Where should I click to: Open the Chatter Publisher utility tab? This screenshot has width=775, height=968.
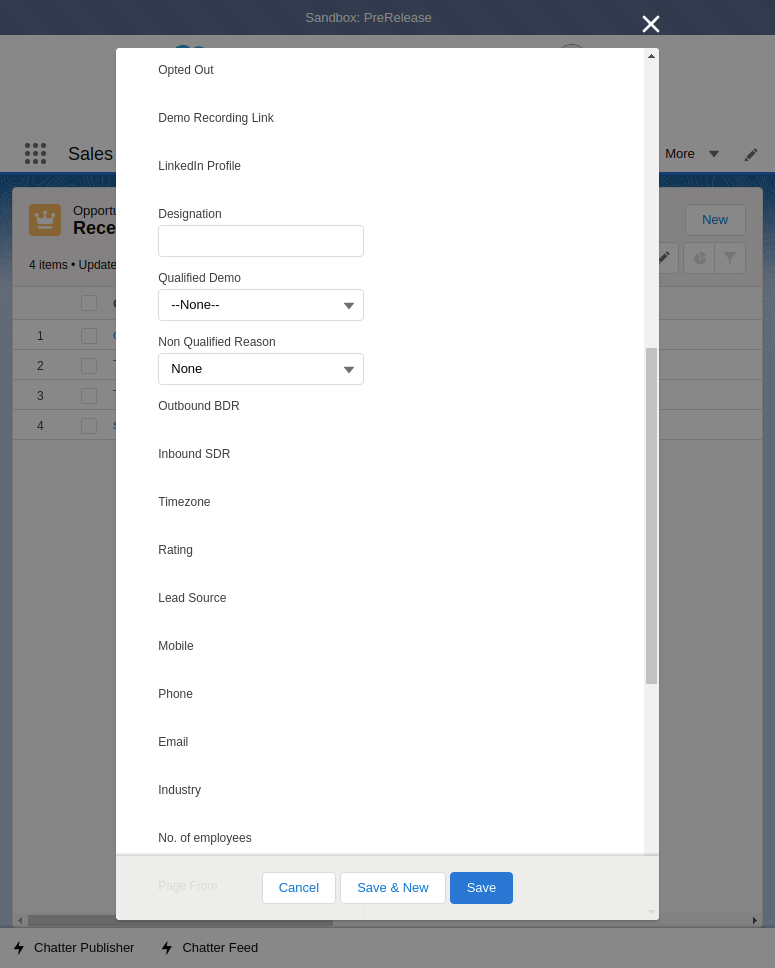(84, 947)
